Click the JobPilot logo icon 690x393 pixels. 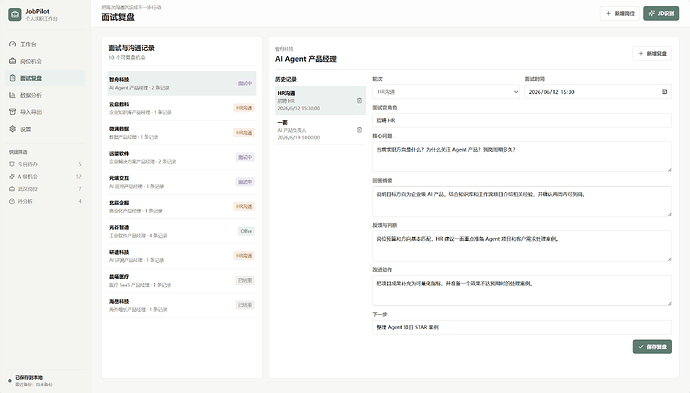[15, 15]
